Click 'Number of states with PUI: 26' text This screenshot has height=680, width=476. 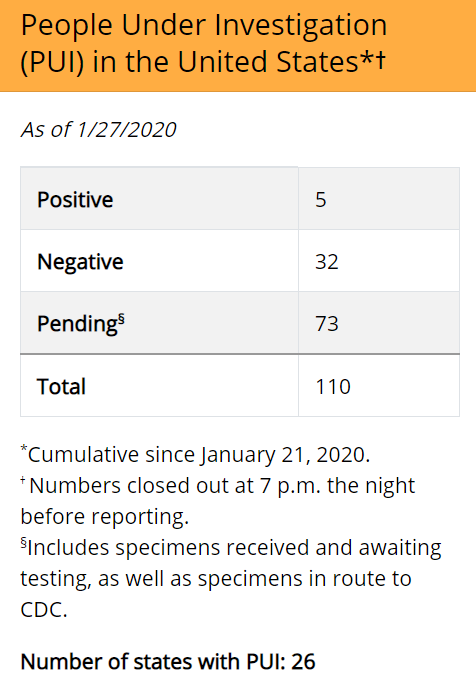click(168, 662)
